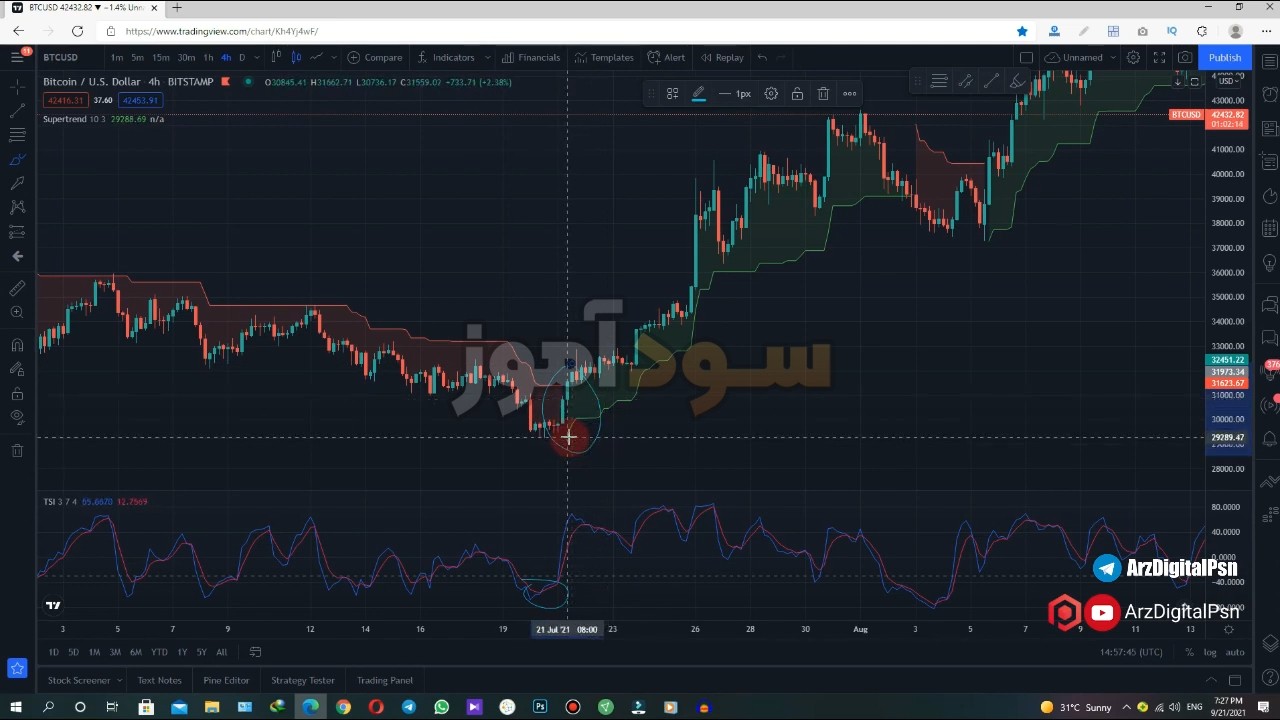Open the Trading Panel tab

385,680
